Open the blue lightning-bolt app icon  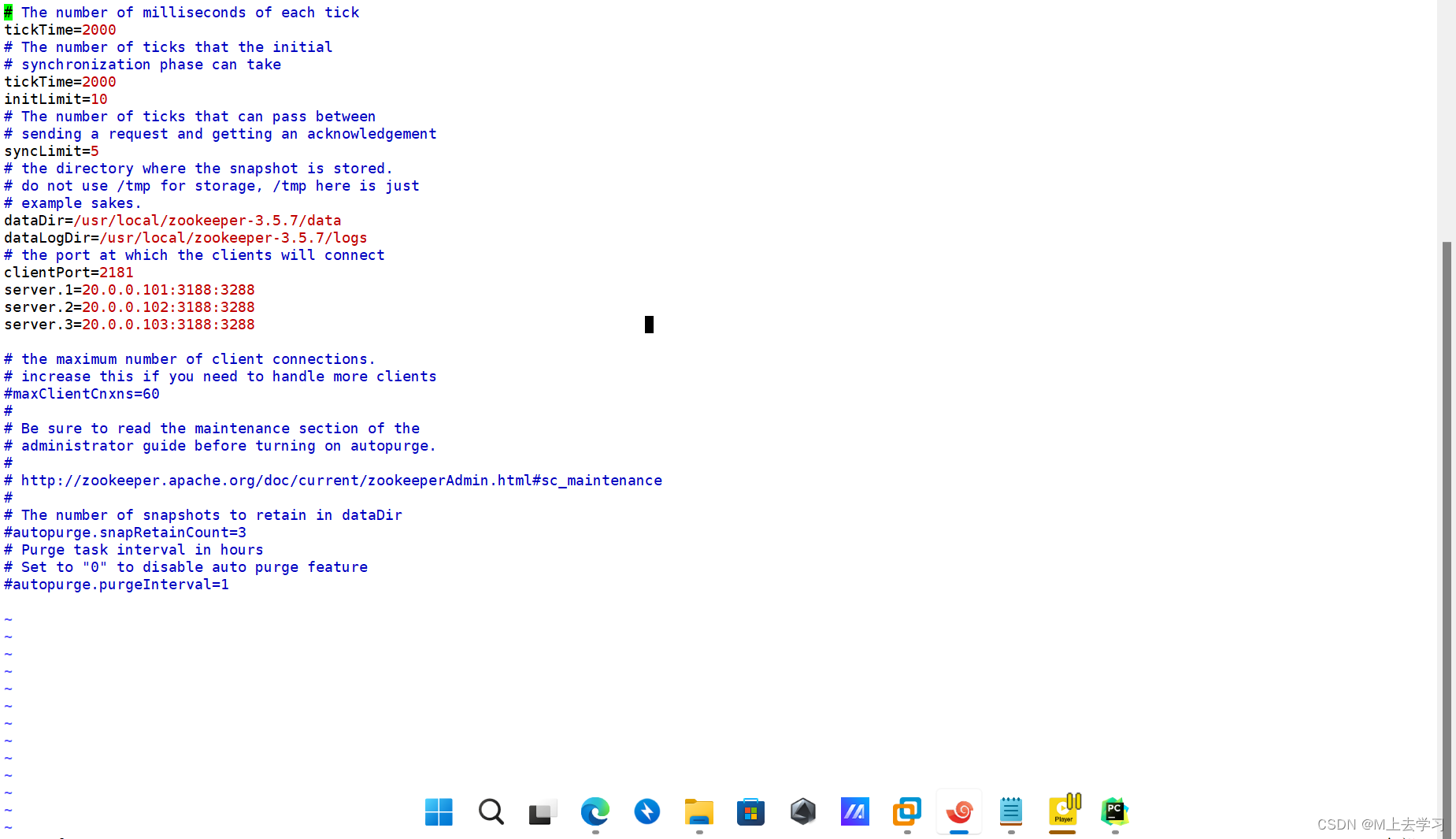point(646,811)
